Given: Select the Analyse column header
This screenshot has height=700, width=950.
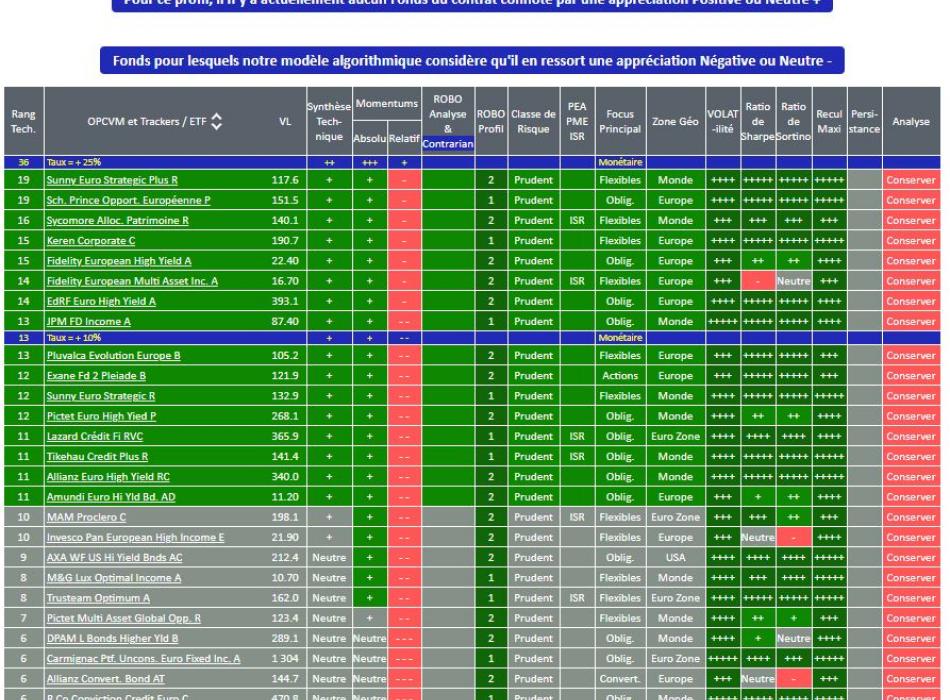Looking at the screenshot, I should (x=911, y=121).
